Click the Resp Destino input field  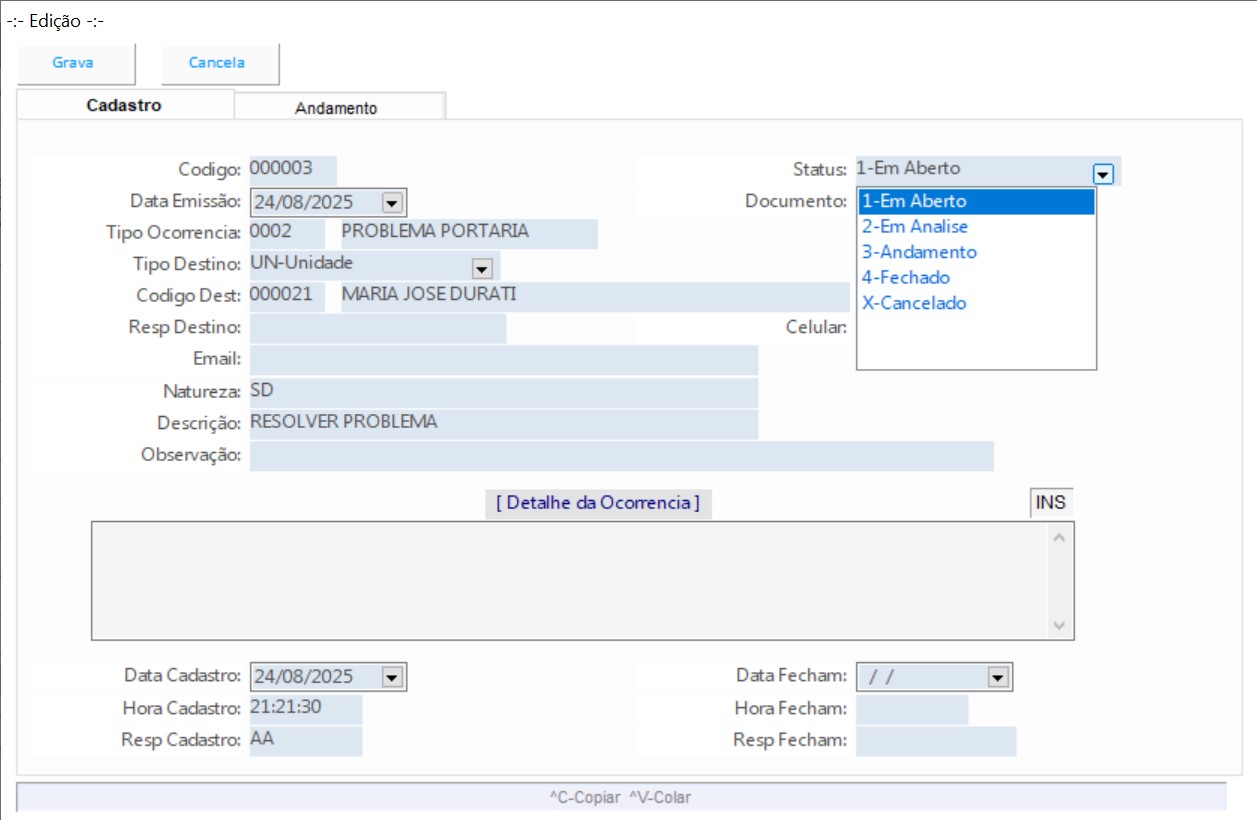click(x=377, y=328)
